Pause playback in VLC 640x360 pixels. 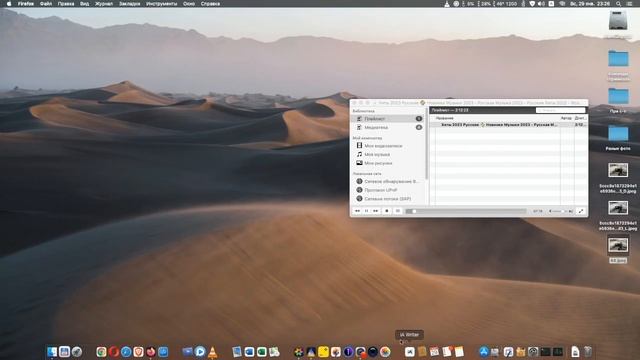(x=367, y=211)
